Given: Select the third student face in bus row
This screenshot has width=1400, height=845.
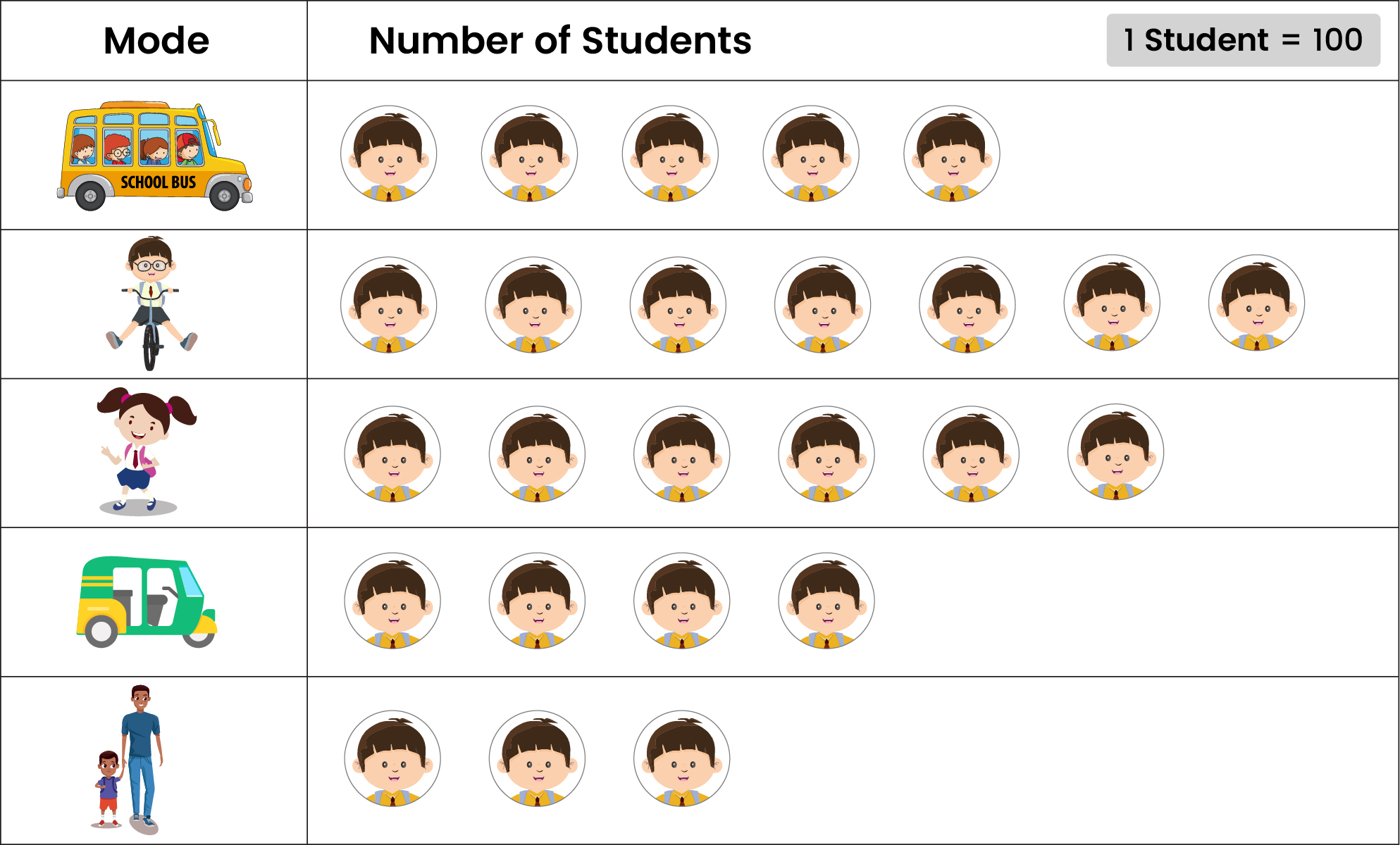Looking at the screenshot, I should tap(670, 154).
